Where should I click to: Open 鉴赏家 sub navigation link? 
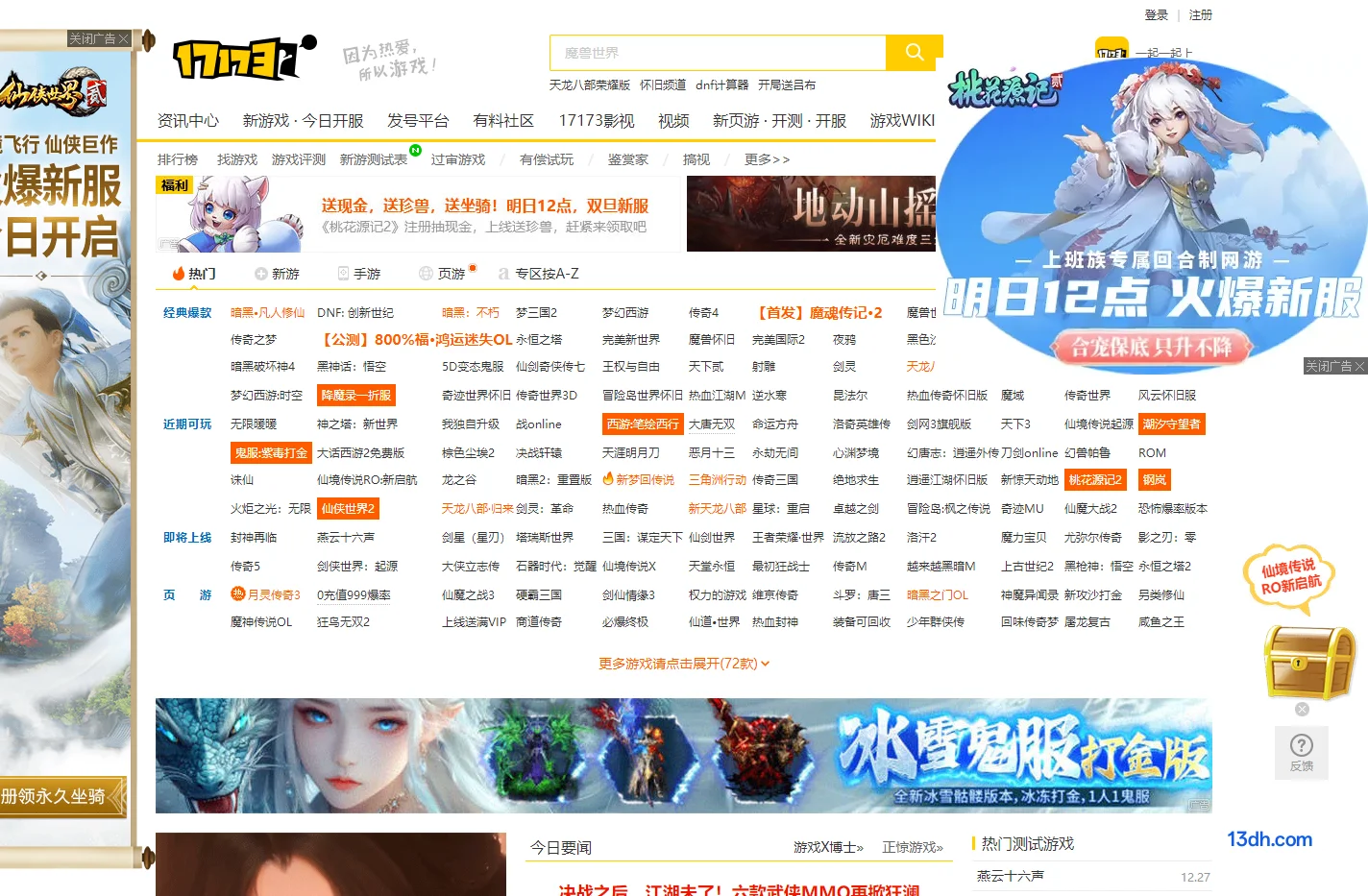coord(628,159)
